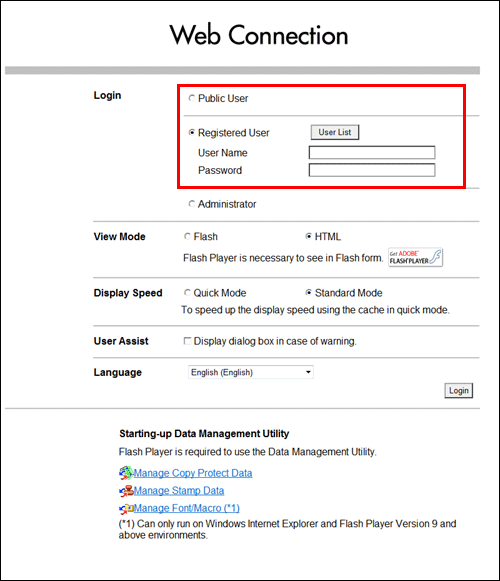
Task: Click the Manage Stamp Data icon
Action: pos(126,491)
